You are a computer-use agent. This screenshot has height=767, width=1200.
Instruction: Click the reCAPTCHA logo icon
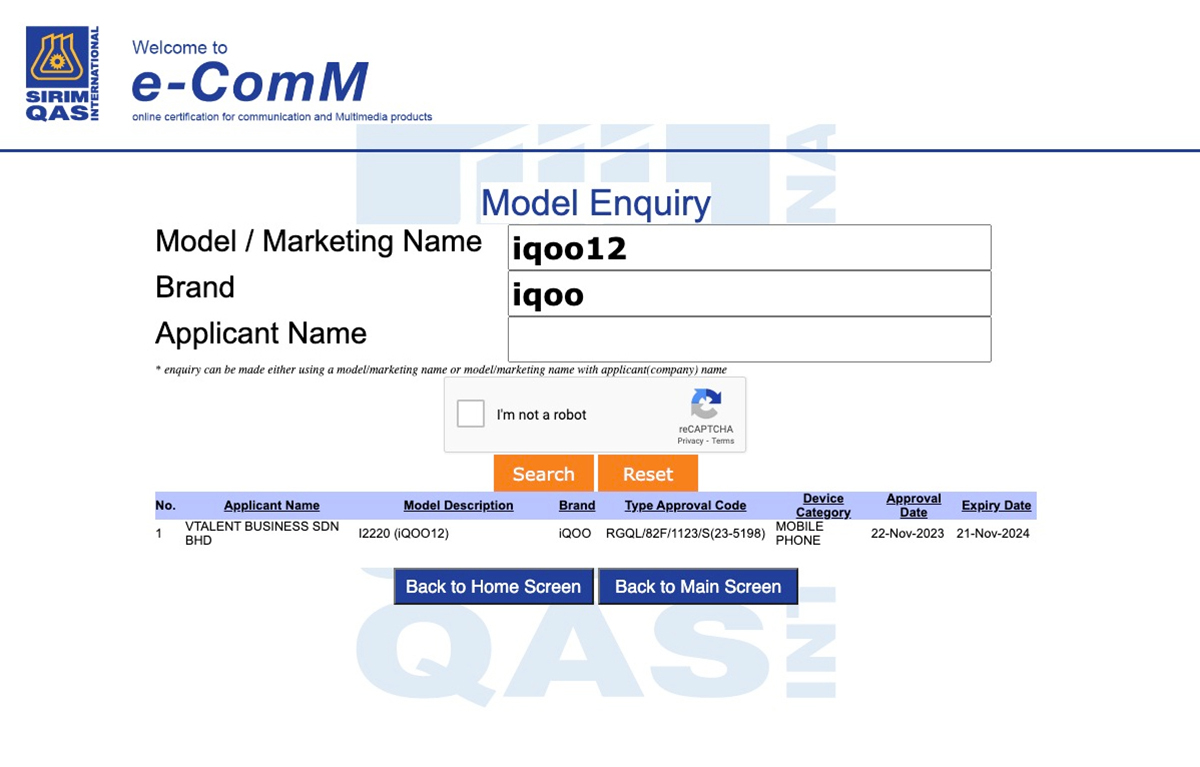[x=705, y=405]
